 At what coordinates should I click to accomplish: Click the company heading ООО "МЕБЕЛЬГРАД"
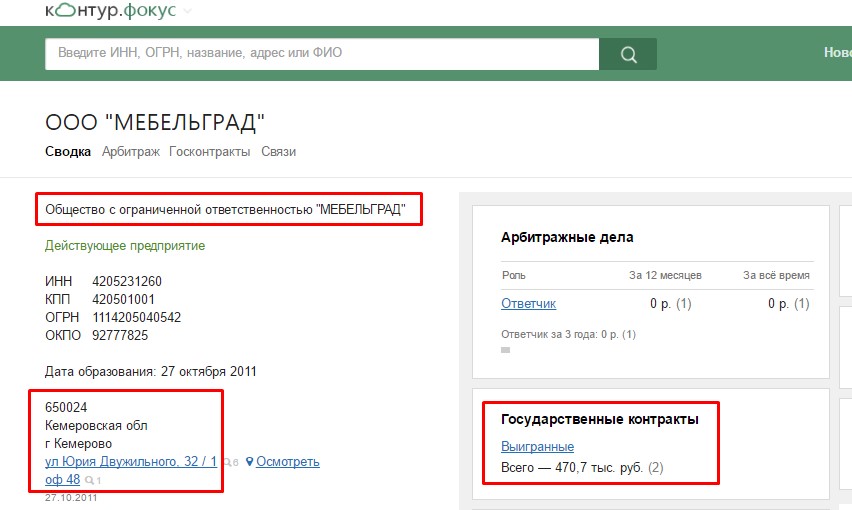click(155, 123)
